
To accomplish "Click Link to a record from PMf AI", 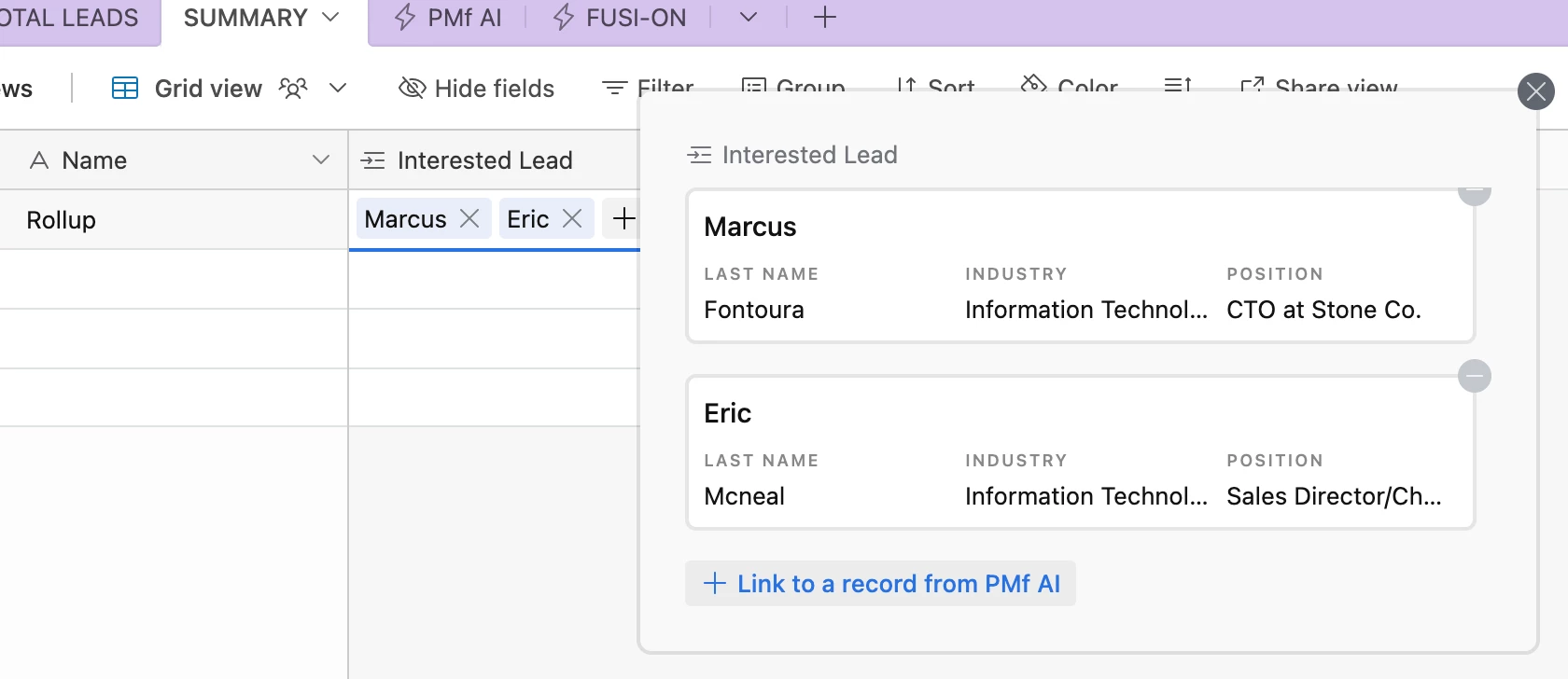I will tap(880, 584).
